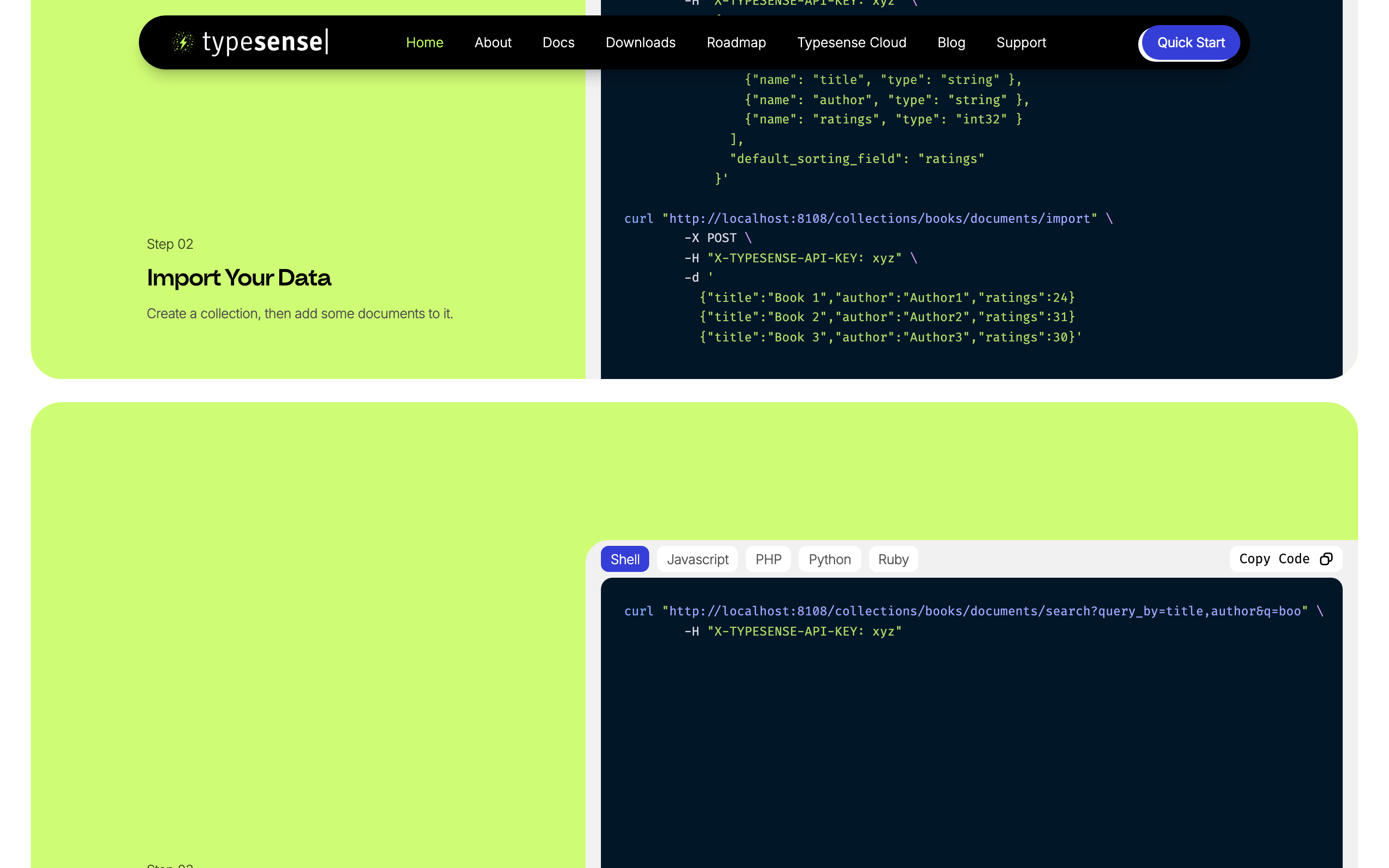Open the Support nav item
The width and height of the screenshot is (1389, 868).
1021,42
